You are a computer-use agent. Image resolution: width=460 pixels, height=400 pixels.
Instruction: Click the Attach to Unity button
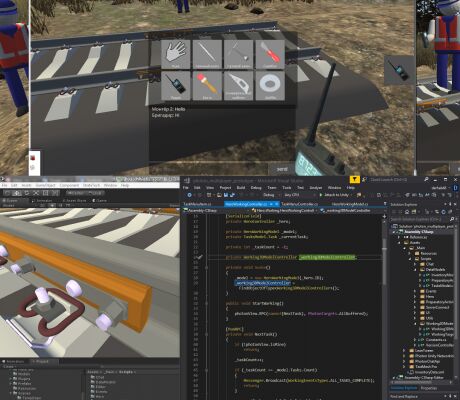[x=334, y=195]
